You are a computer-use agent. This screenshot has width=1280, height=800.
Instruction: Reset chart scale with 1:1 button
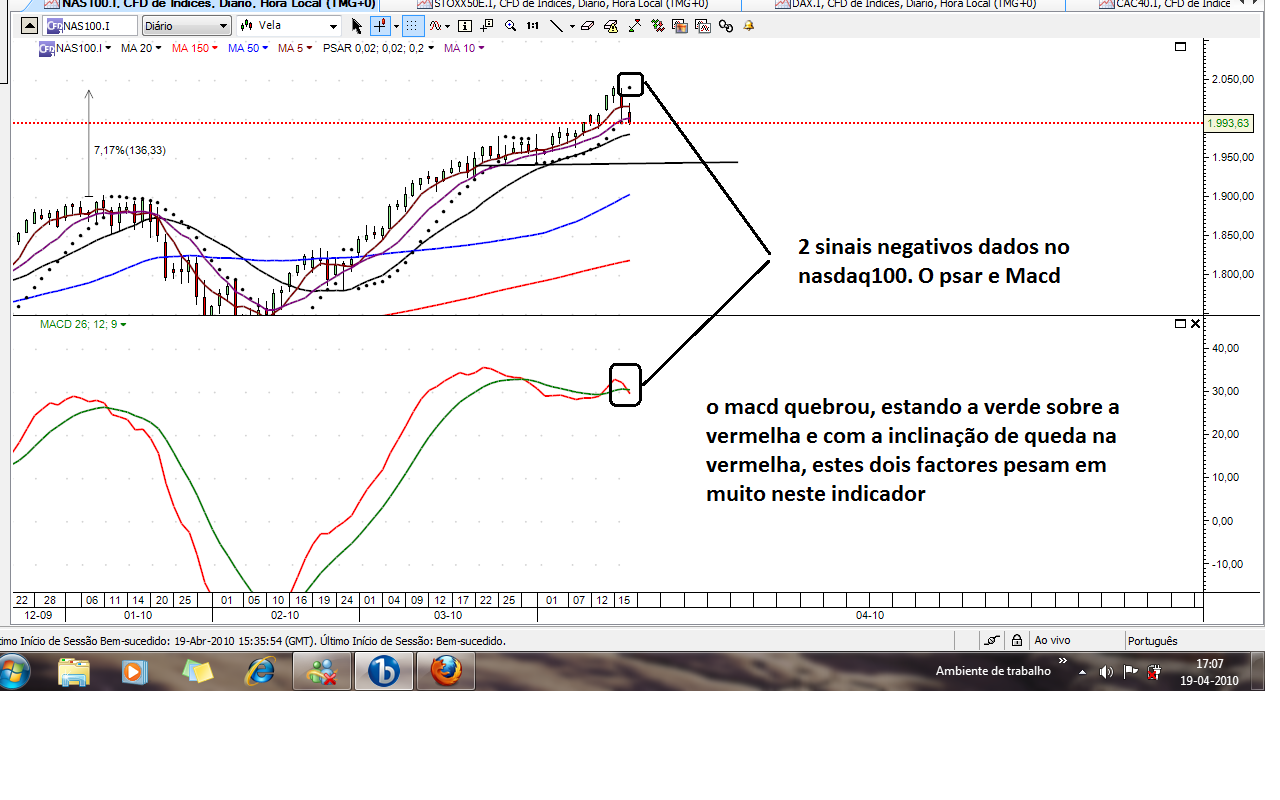click(x=533, y=26)
